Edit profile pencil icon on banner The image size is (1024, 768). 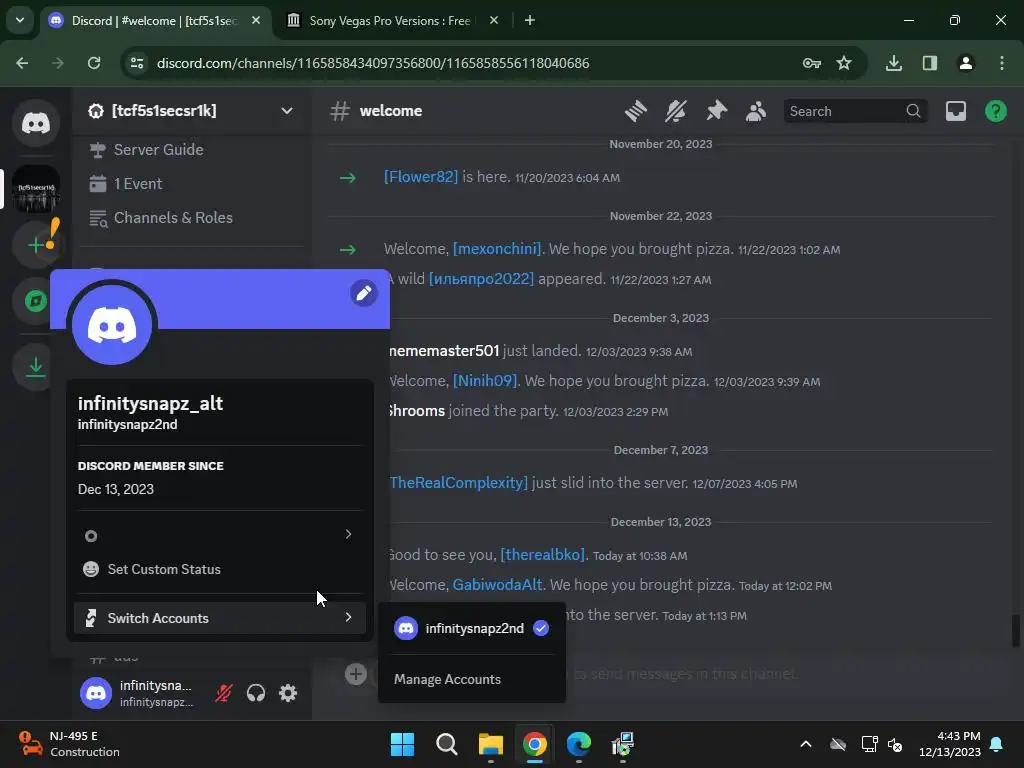point(364,293)
